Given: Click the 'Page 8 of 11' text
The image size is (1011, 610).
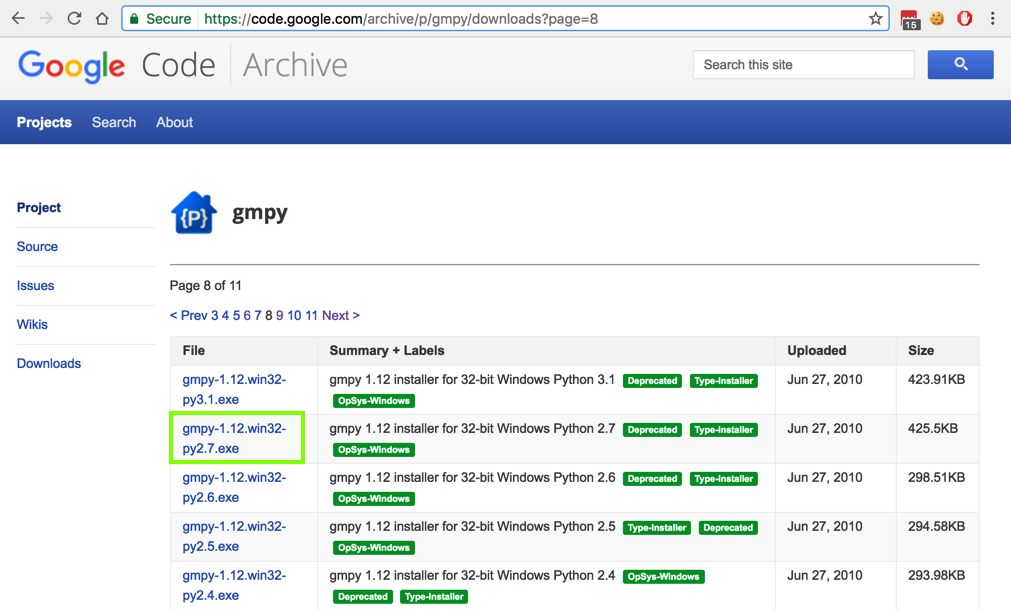Looking at the screenshot, I should tap(206, 286).
